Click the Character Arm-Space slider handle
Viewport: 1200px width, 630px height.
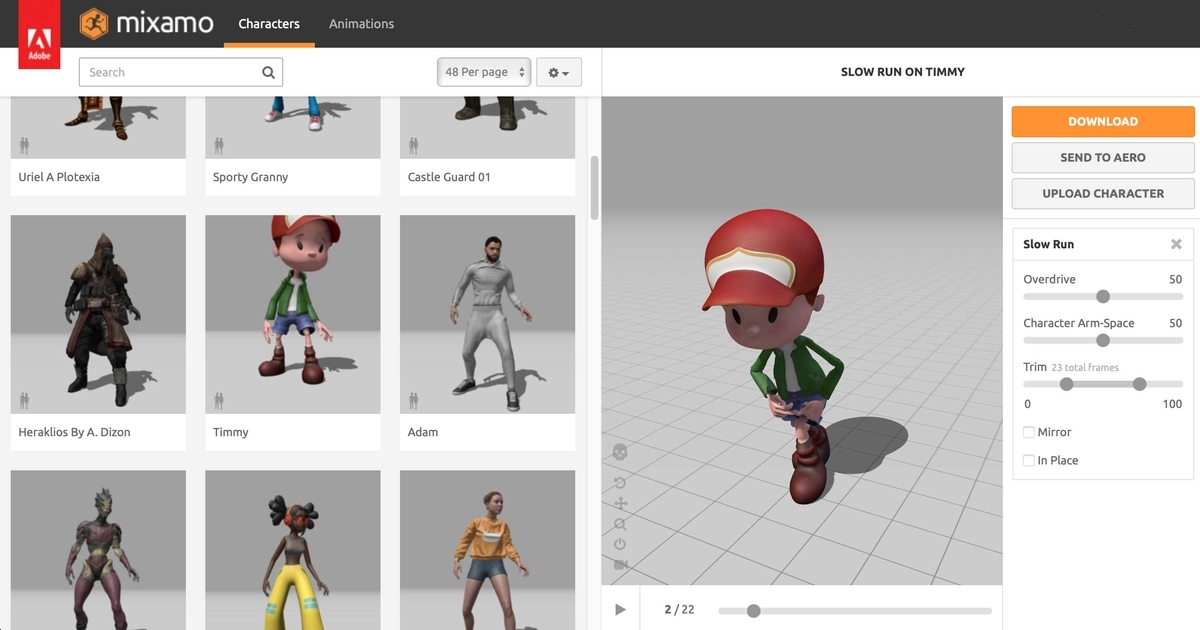(1103, 340)
